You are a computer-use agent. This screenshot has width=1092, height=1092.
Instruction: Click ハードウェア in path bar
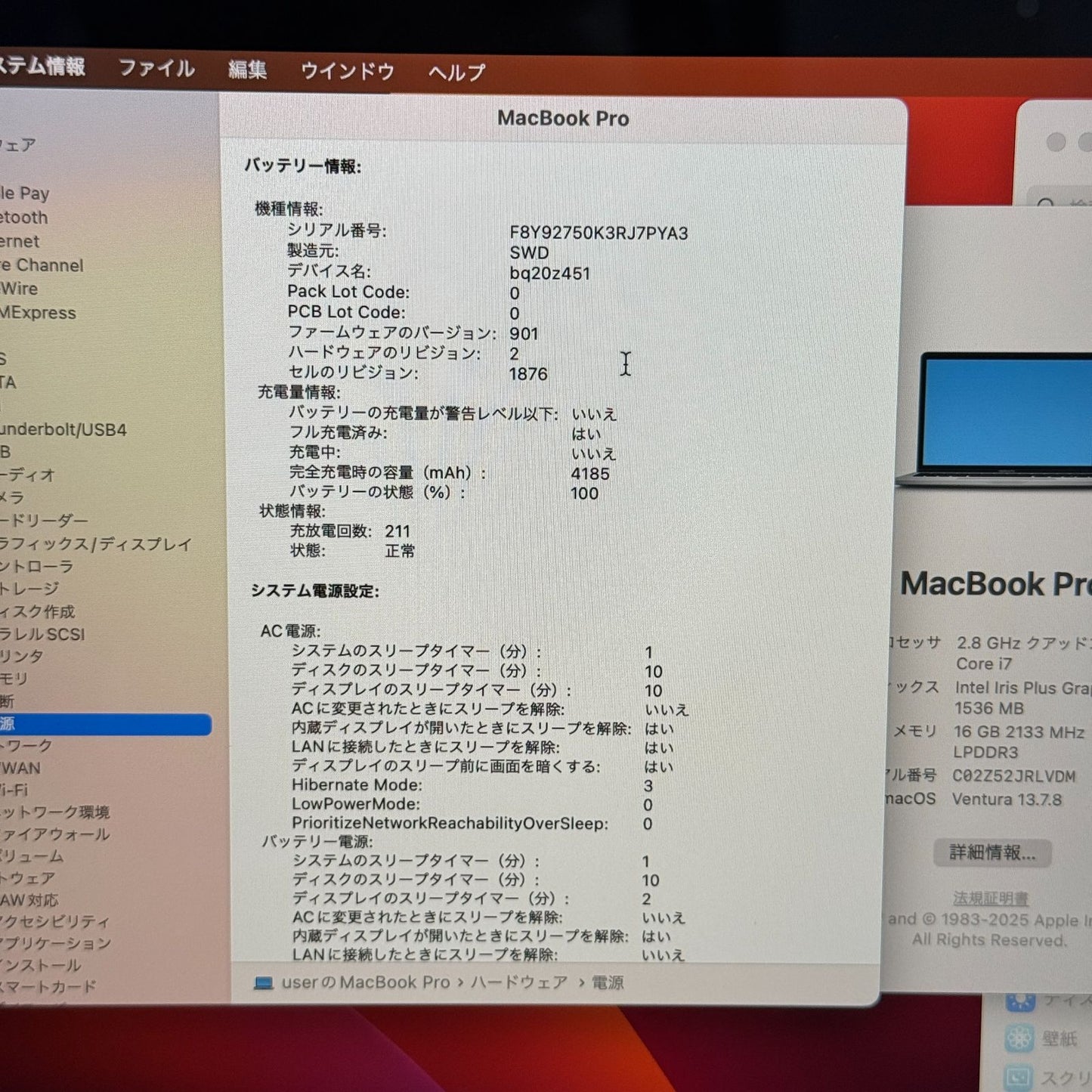519,982
